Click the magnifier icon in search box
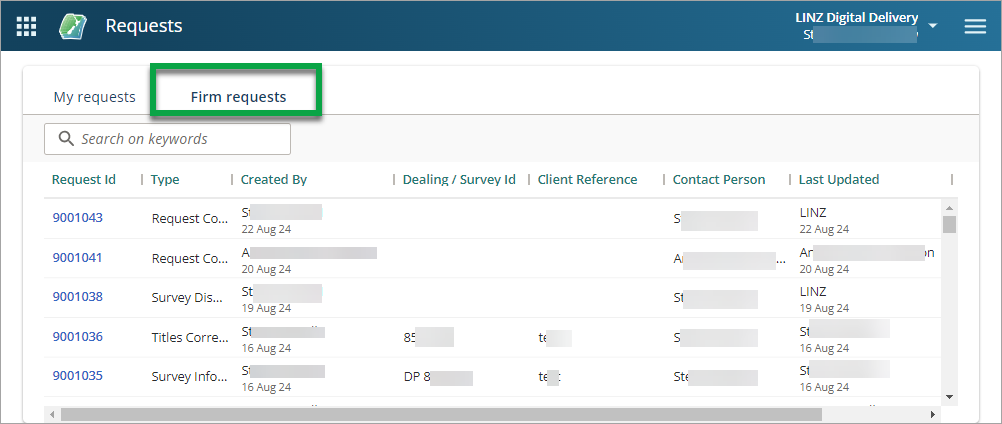 [66, 139]
